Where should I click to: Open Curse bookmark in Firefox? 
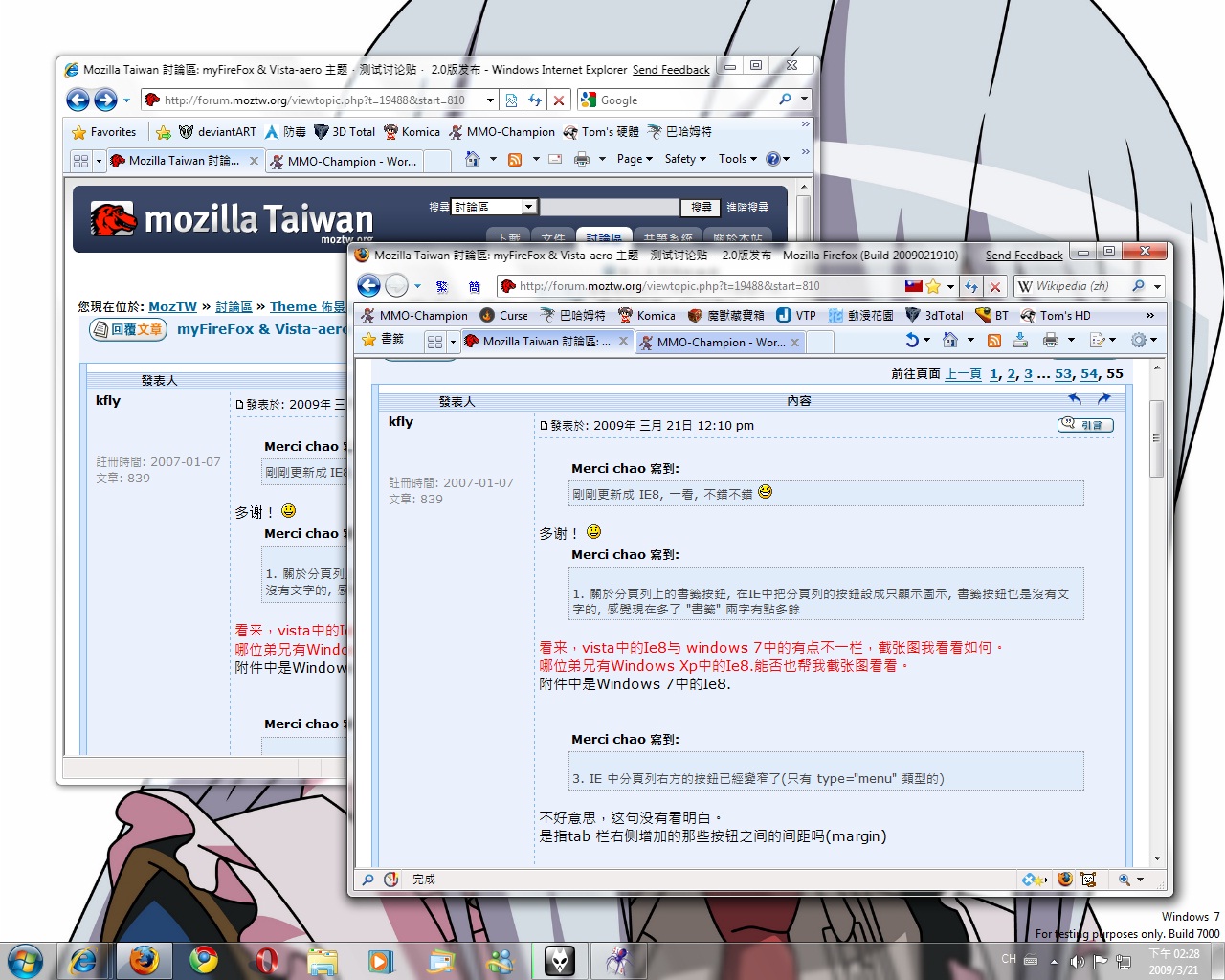(x=504, y=315)
